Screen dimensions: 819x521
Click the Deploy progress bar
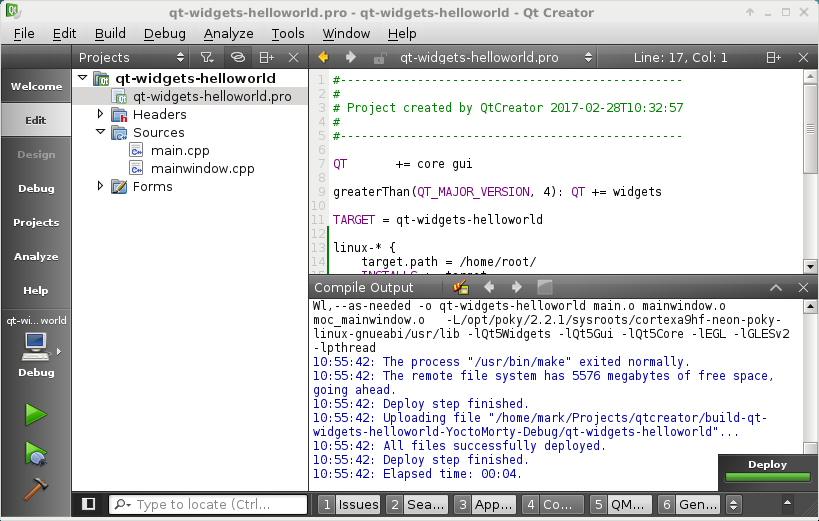click(767, 477)
